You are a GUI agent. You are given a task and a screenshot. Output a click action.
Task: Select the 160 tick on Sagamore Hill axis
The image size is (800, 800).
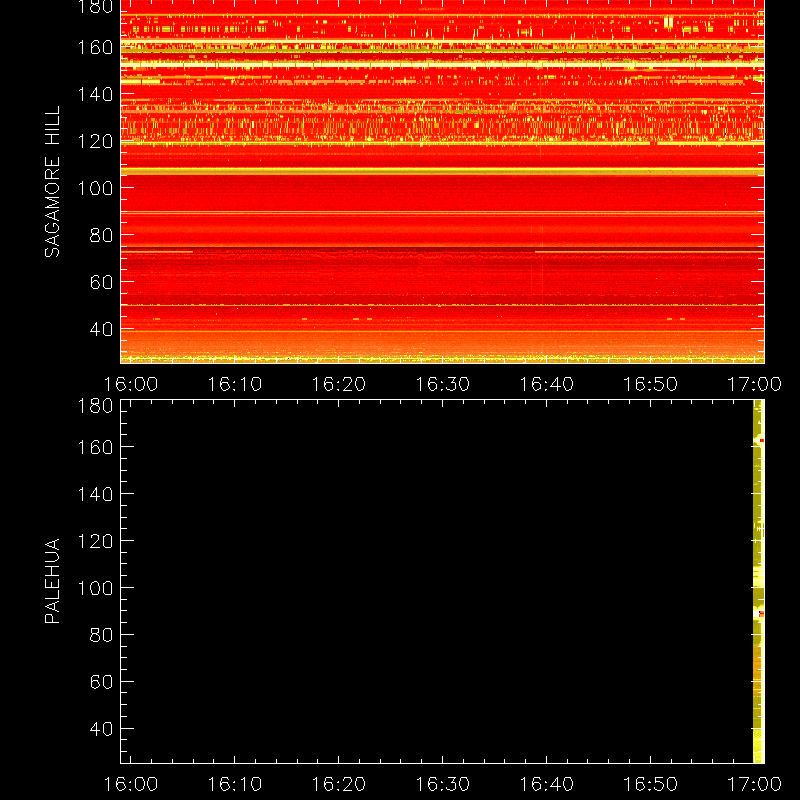tap(95, 47)
